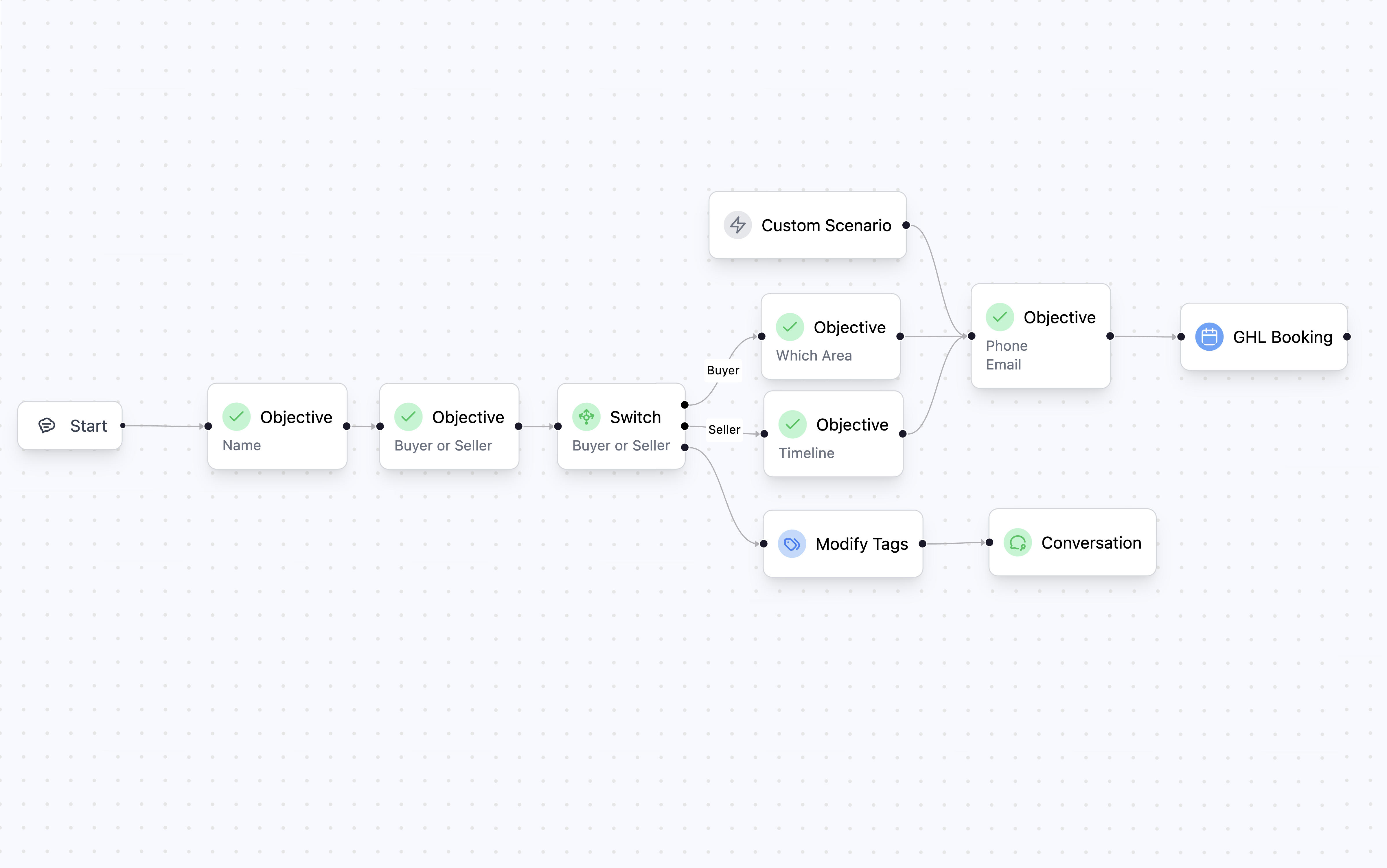Click the Modify Tags tag icon
Viewport: 1387px width, 868px height.
[792, 544]
